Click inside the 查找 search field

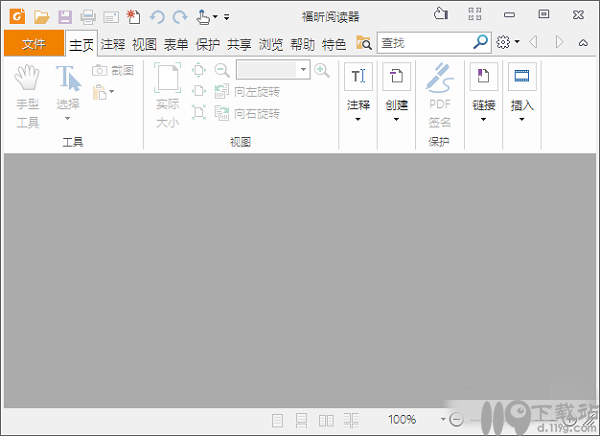click(x=425, y=42)
